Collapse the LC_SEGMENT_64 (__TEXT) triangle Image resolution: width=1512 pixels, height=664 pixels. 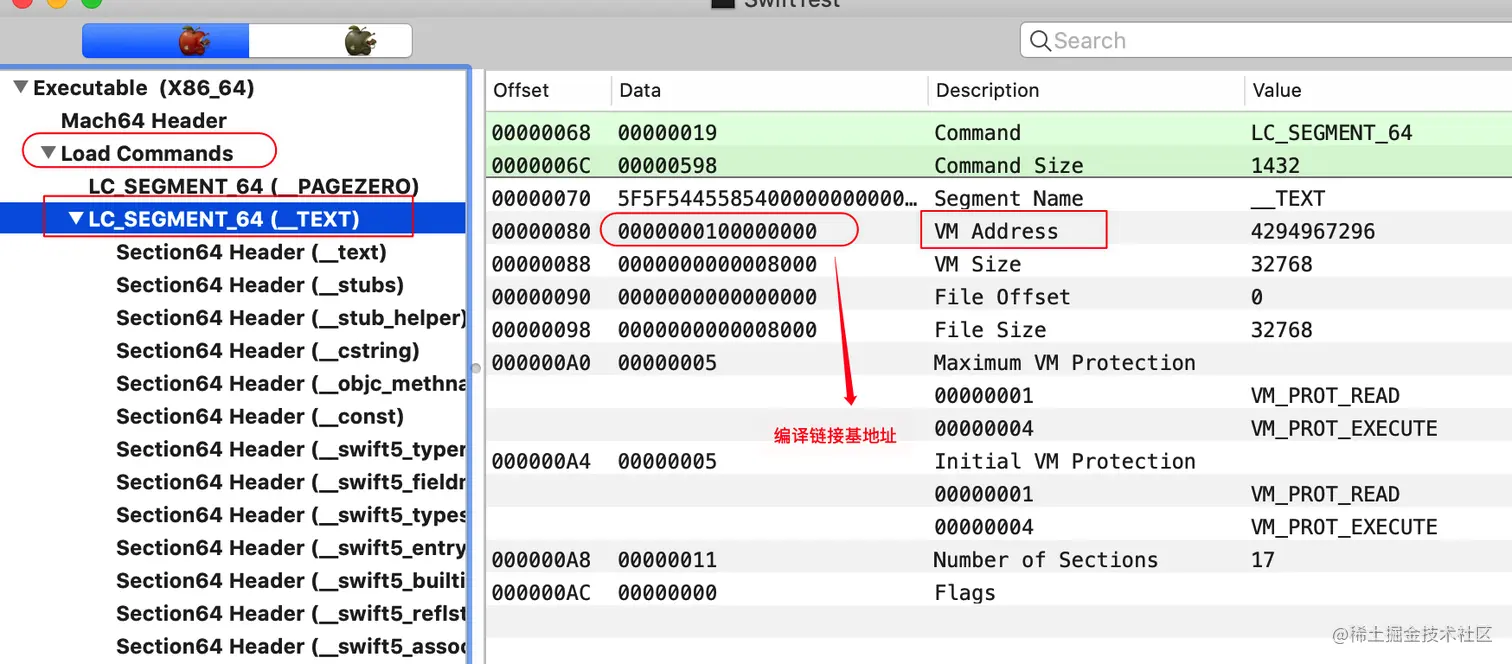tap(76, 219)
